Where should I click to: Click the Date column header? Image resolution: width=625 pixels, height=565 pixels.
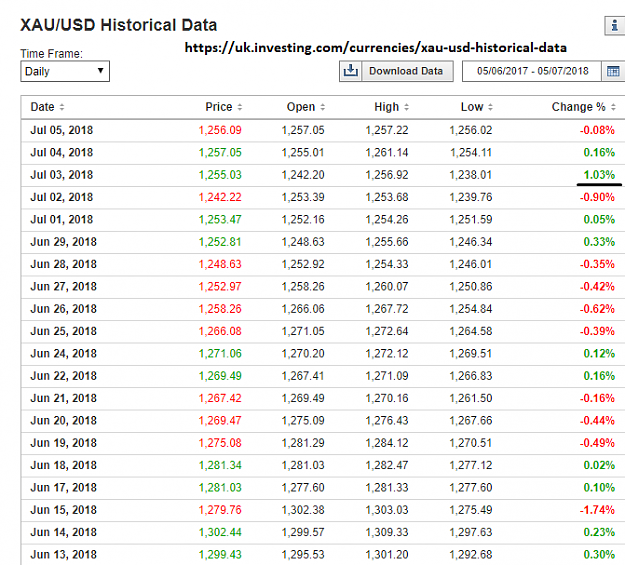[42, 107]
